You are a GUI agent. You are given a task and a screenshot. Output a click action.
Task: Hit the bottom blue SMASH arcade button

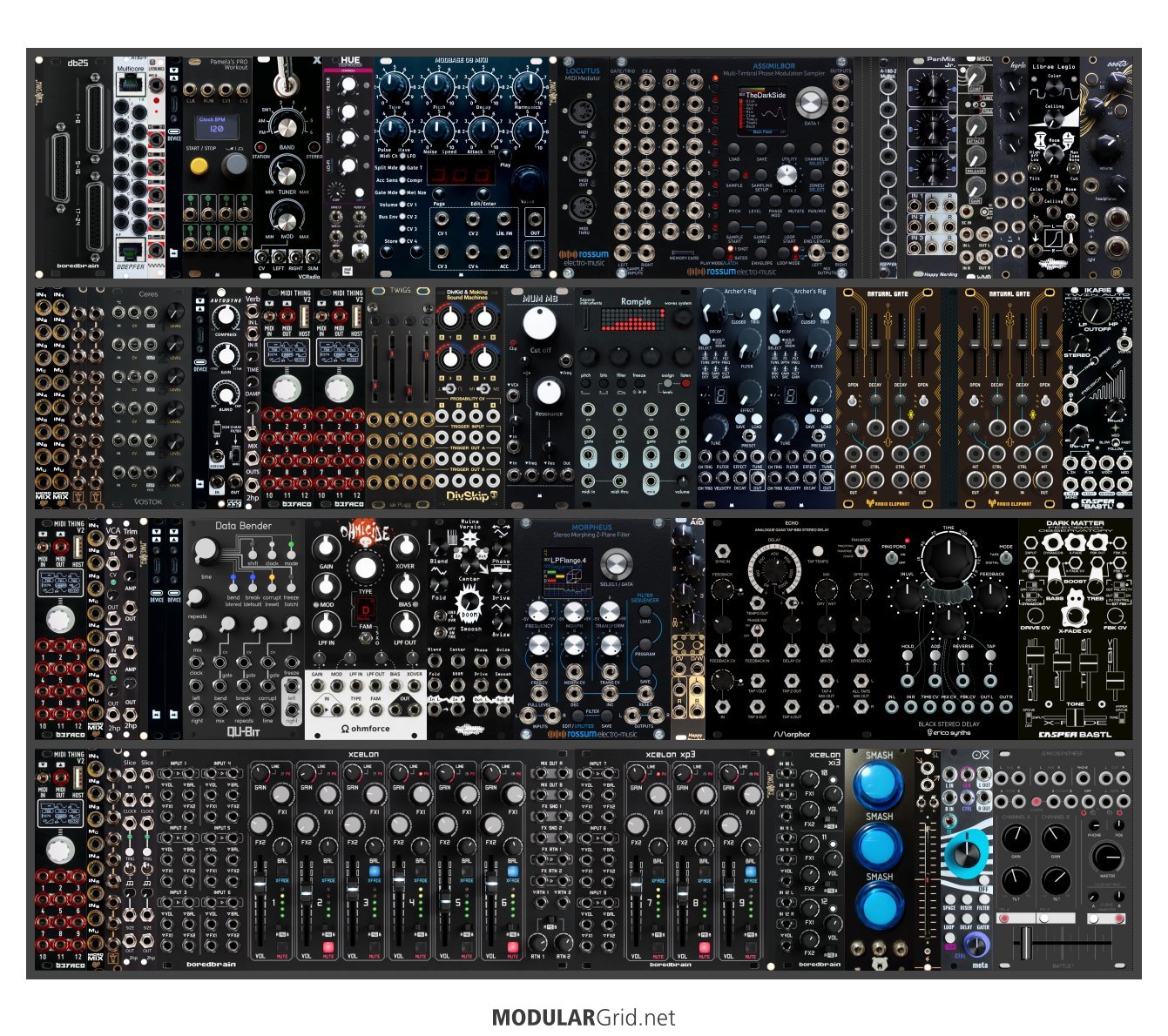point(878,905)
